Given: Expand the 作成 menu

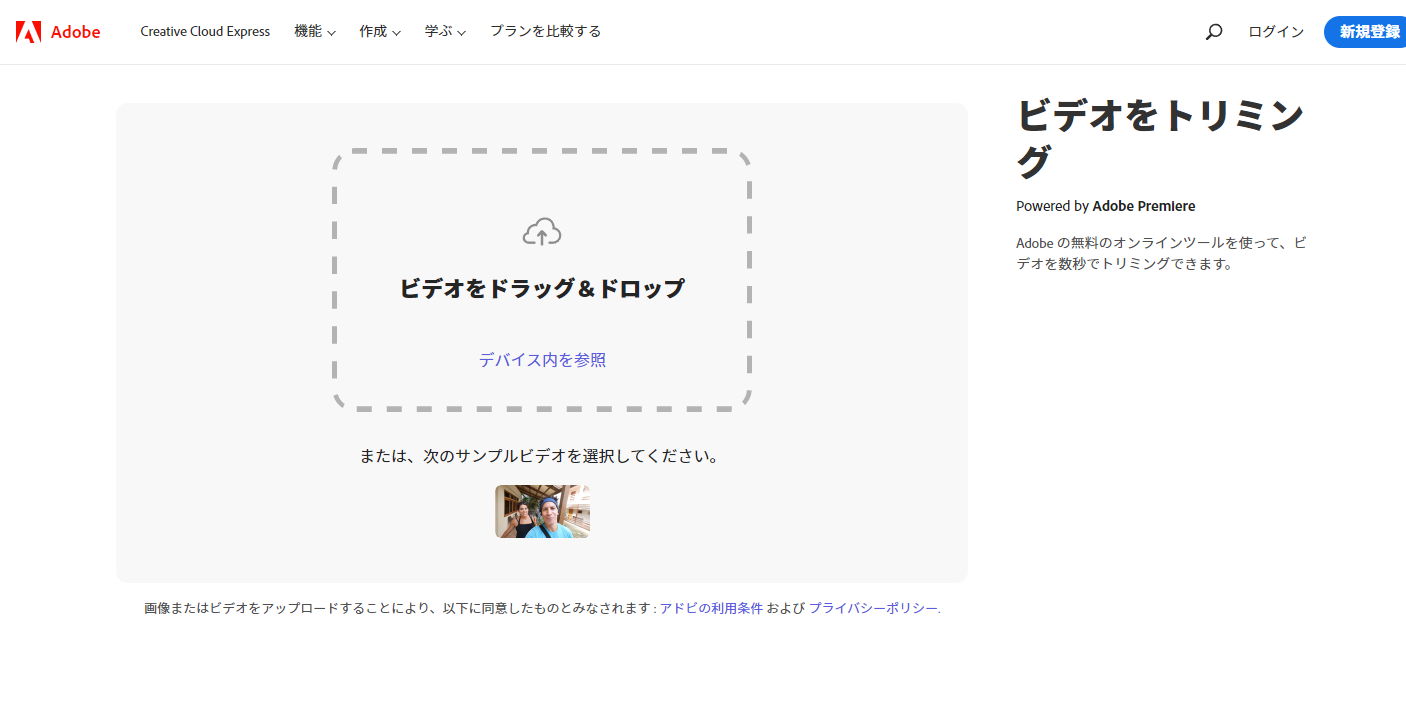Looking at the screenshot, I should coord(380,32).
